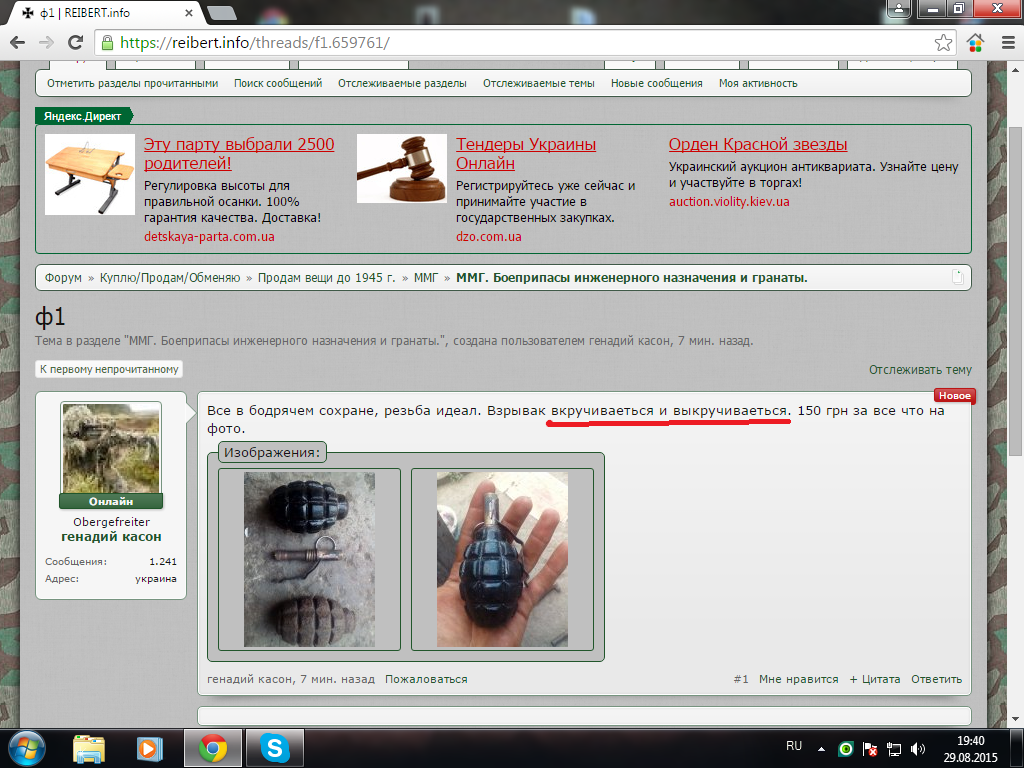The height and width of the screenshot is (768, 1024).
Task: Show hidden tray icons arrow
Action: [x=821, y=749]
